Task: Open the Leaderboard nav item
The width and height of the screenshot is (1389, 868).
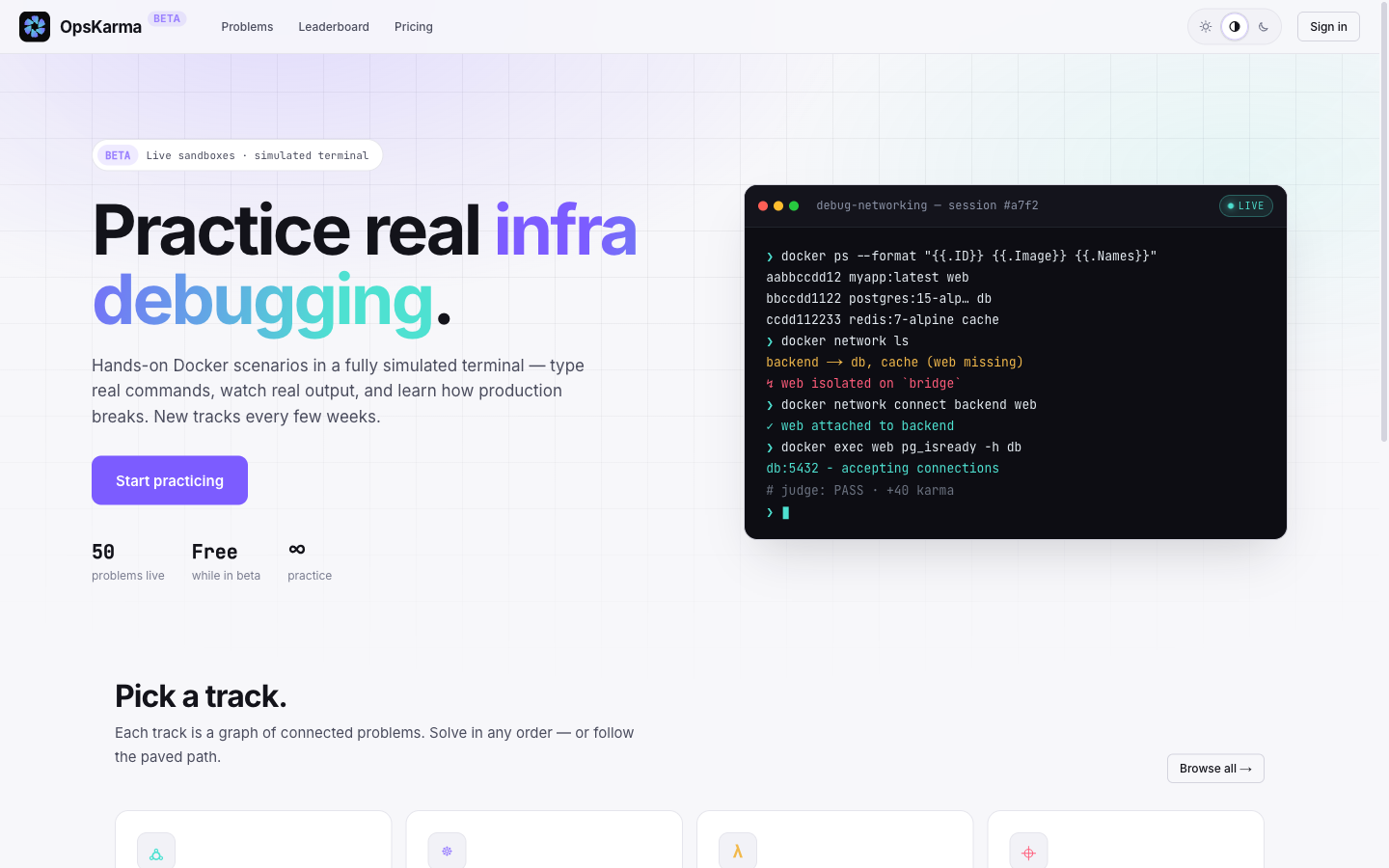Action: point(334,27)
